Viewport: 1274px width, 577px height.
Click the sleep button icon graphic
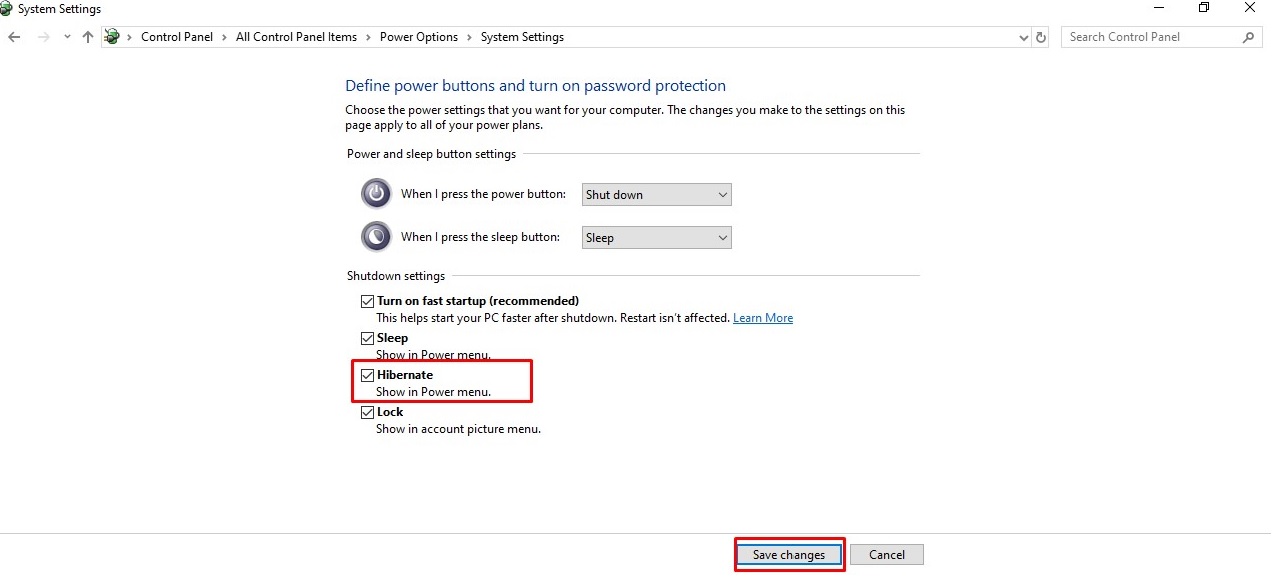[x=375, y=236]
